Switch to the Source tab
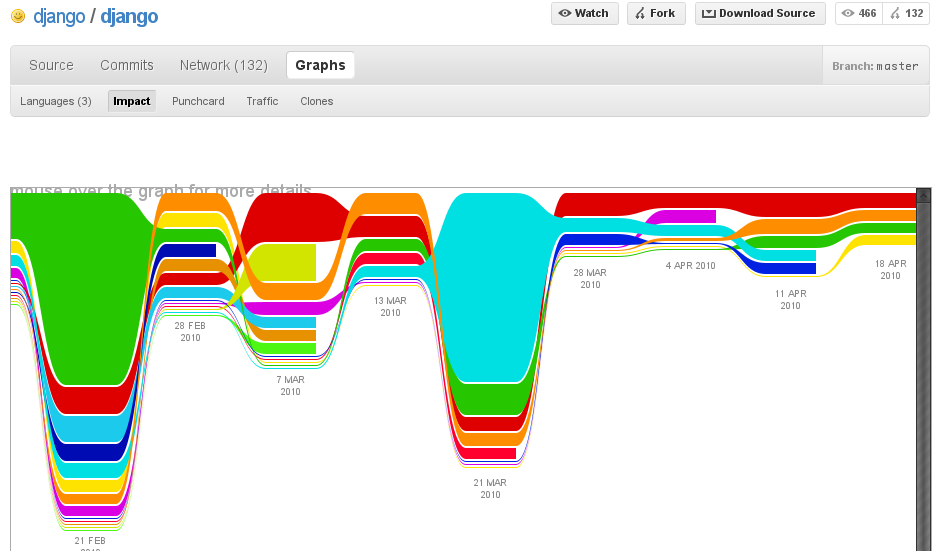The width and height of the screenshot is (950, 551). click(x=51, y=65)
